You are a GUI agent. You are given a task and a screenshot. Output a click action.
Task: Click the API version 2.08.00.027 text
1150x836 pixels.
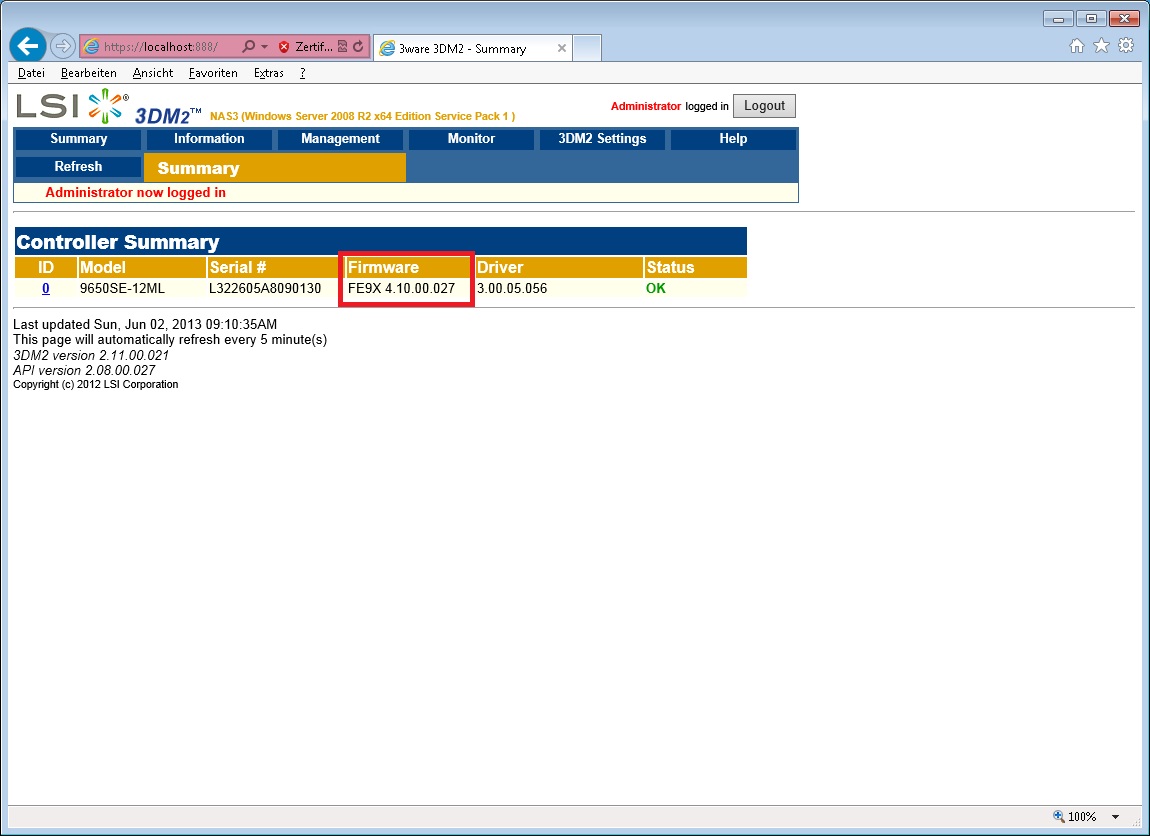click(x=84, y=370)
